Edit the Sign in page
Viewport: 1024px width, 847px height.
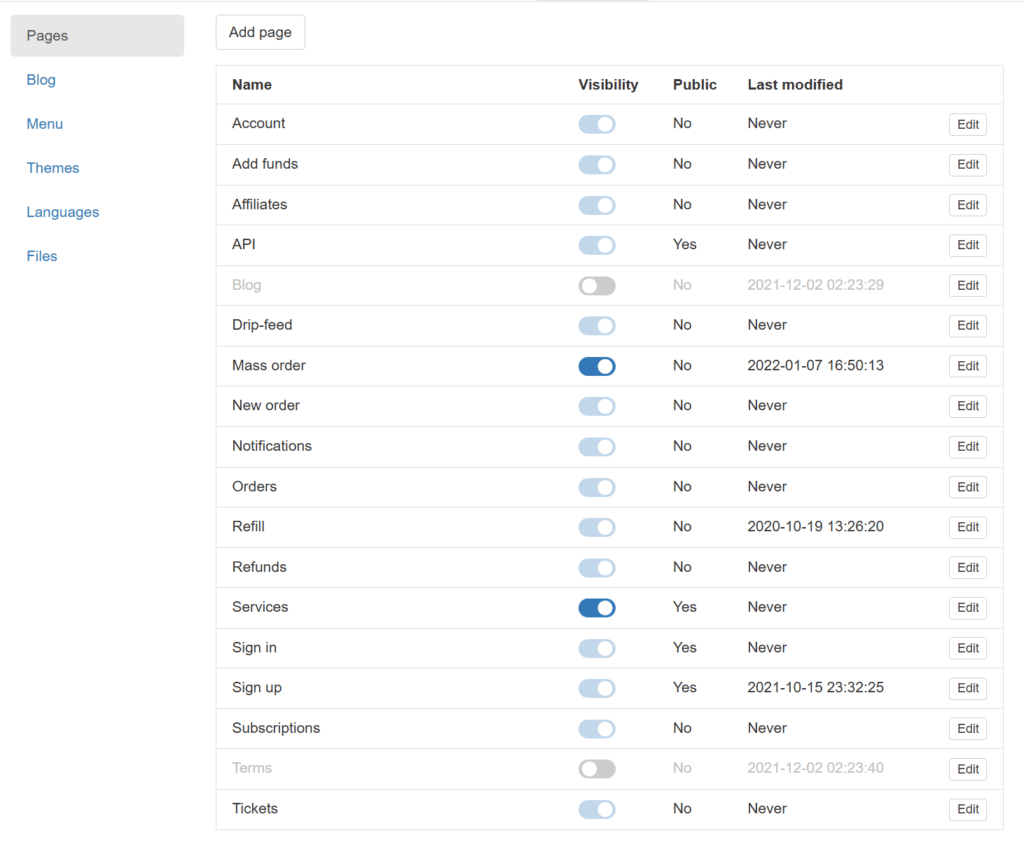click(967, 648)
